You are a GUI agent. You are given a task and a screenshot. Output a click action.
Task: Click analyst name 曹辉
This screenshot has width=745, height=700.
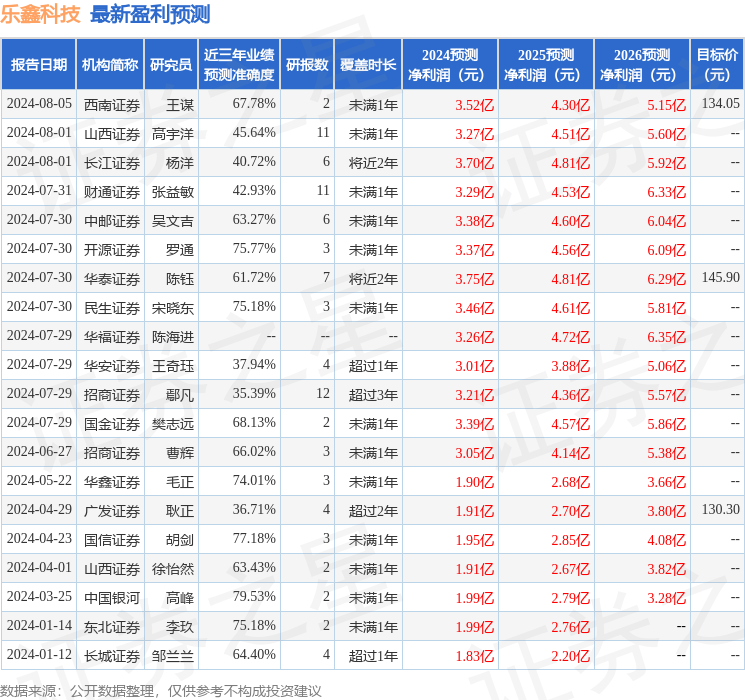click(x=180, y=453)
